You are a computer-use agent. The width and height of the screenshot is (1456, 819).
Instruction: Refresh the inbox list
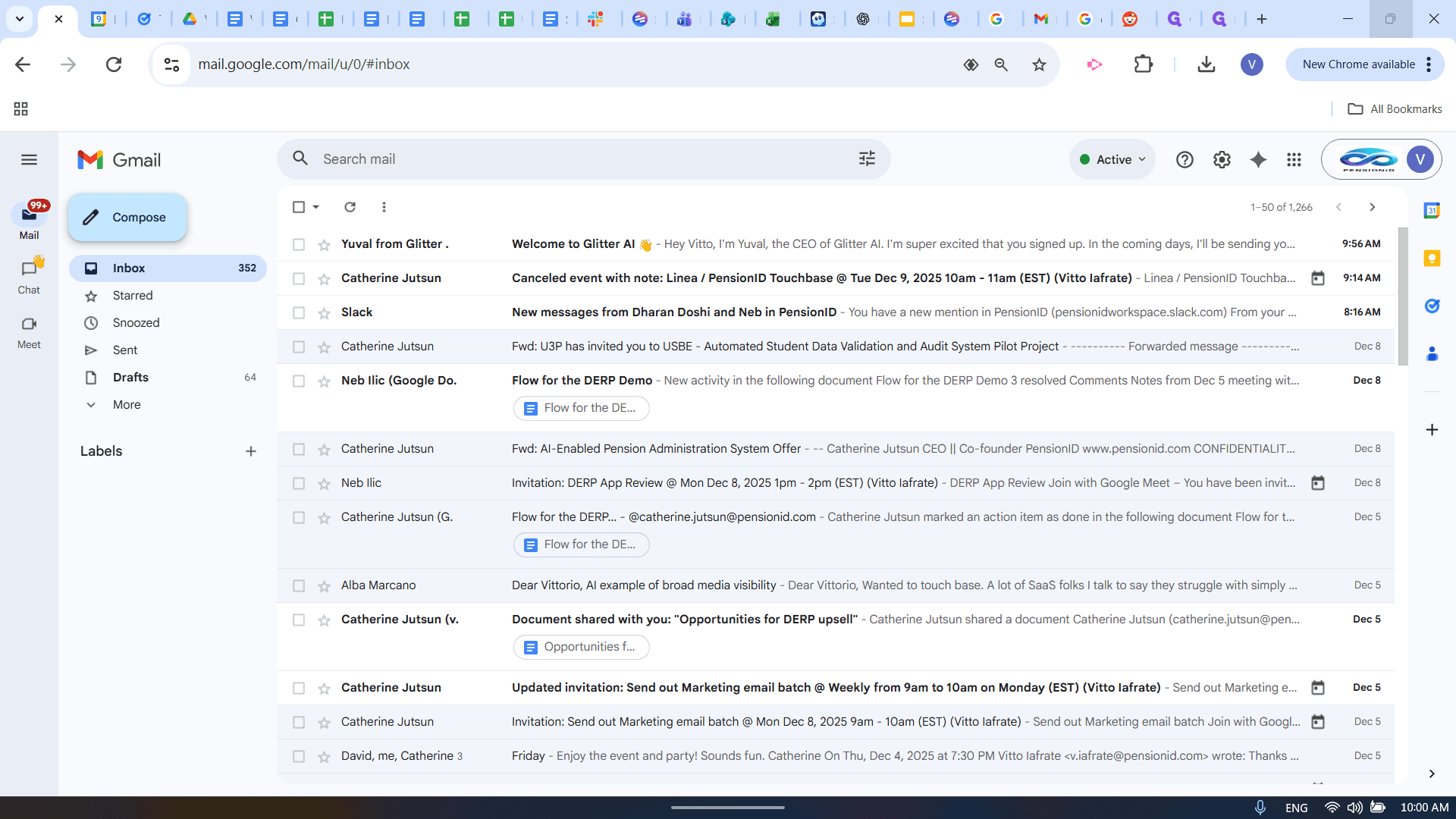(x=350, y=207)
